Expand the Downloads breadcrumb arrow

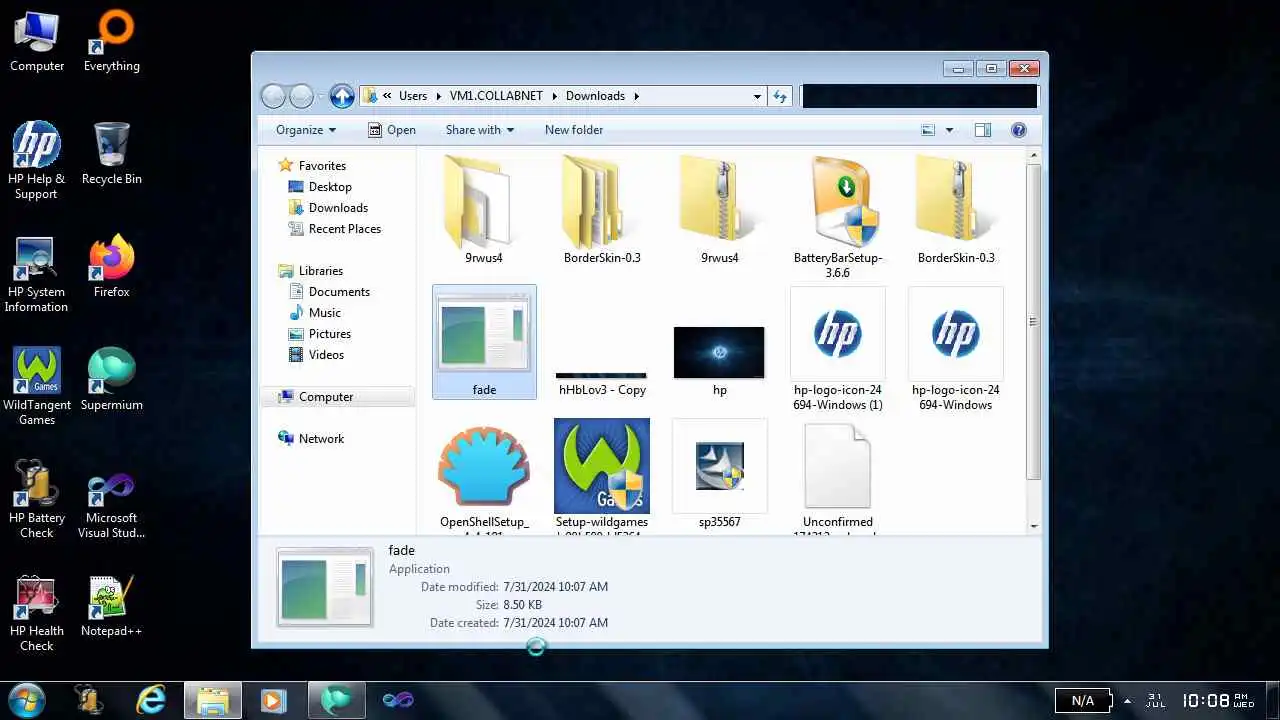(636, 96)
